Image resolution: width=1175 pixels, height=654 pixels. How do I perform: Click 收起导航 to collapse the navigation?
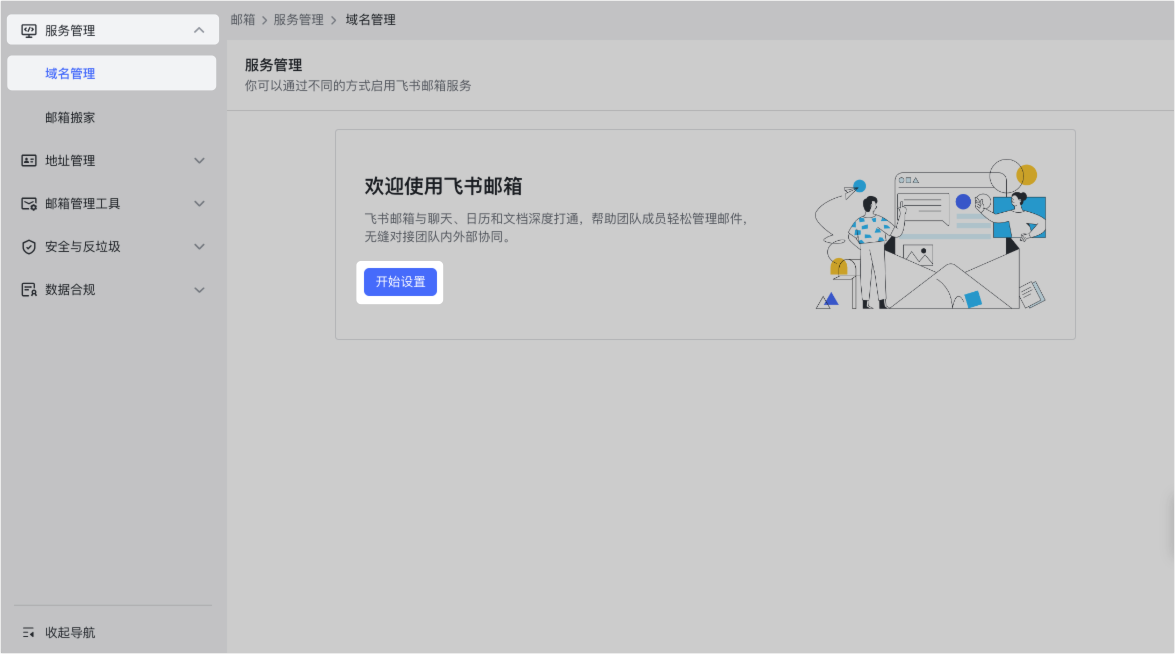coord(70,632)
